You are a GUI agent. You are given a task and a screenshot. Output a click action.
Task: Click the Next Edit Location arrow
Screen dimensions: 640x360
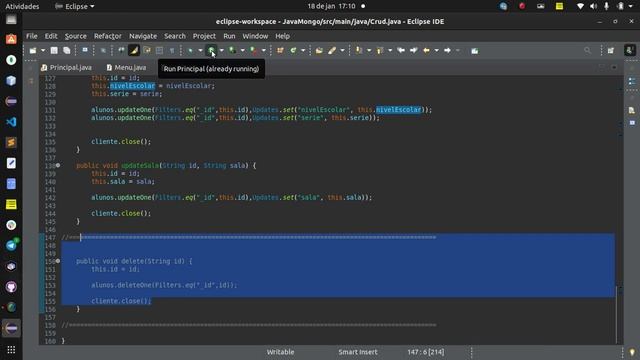[x=414, y=51]
